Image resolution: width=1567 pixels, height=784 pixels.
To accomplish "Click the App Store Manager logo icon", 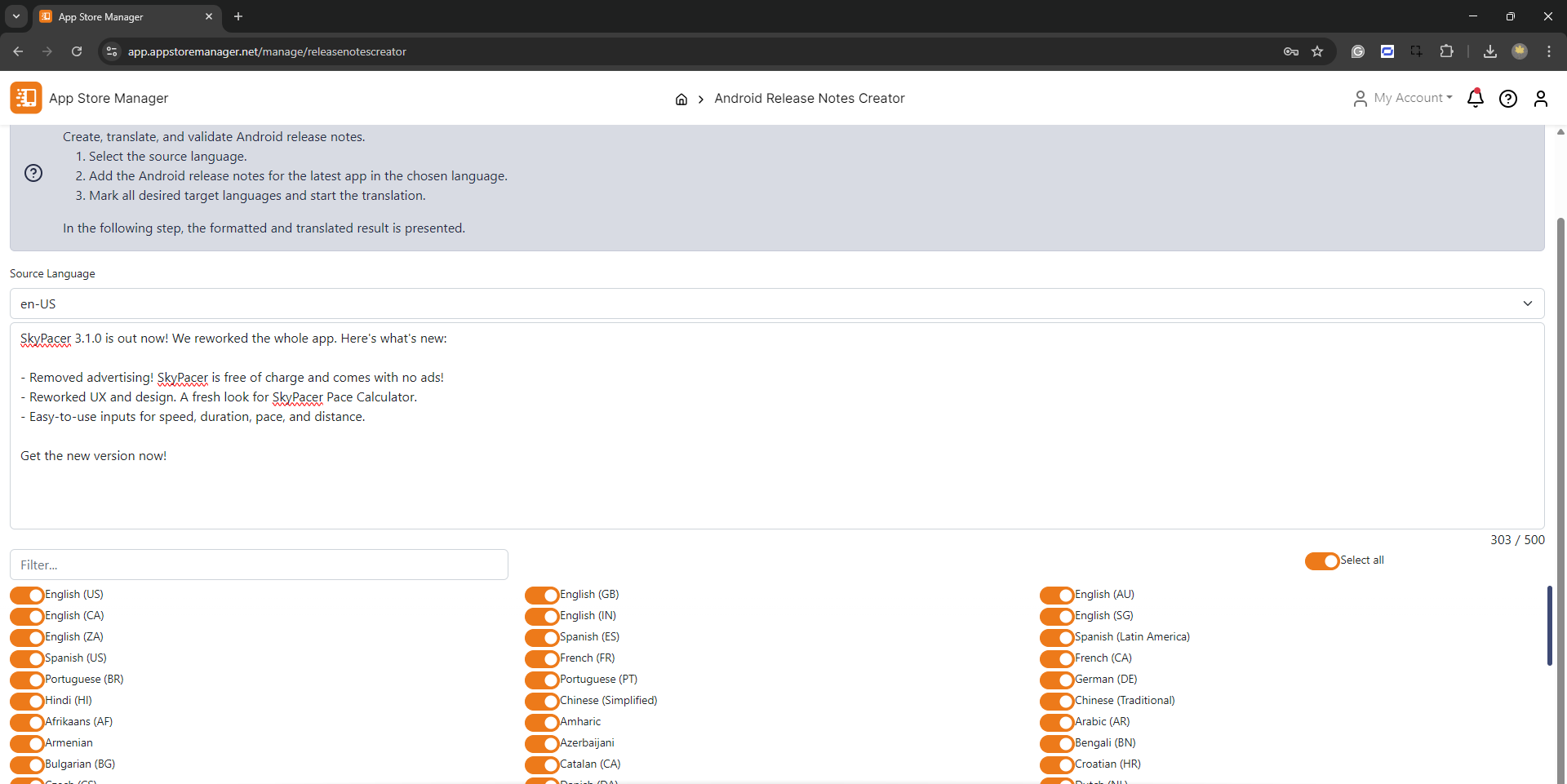I will [26, 98].
